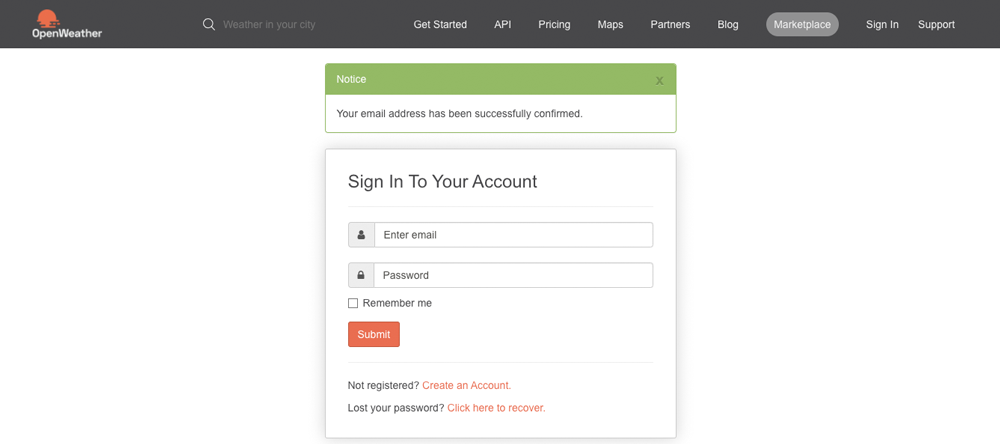The width and height of the screenshot is (1000, 444).
Task: Click the OpenWeather logo
Action: [67, 24]
